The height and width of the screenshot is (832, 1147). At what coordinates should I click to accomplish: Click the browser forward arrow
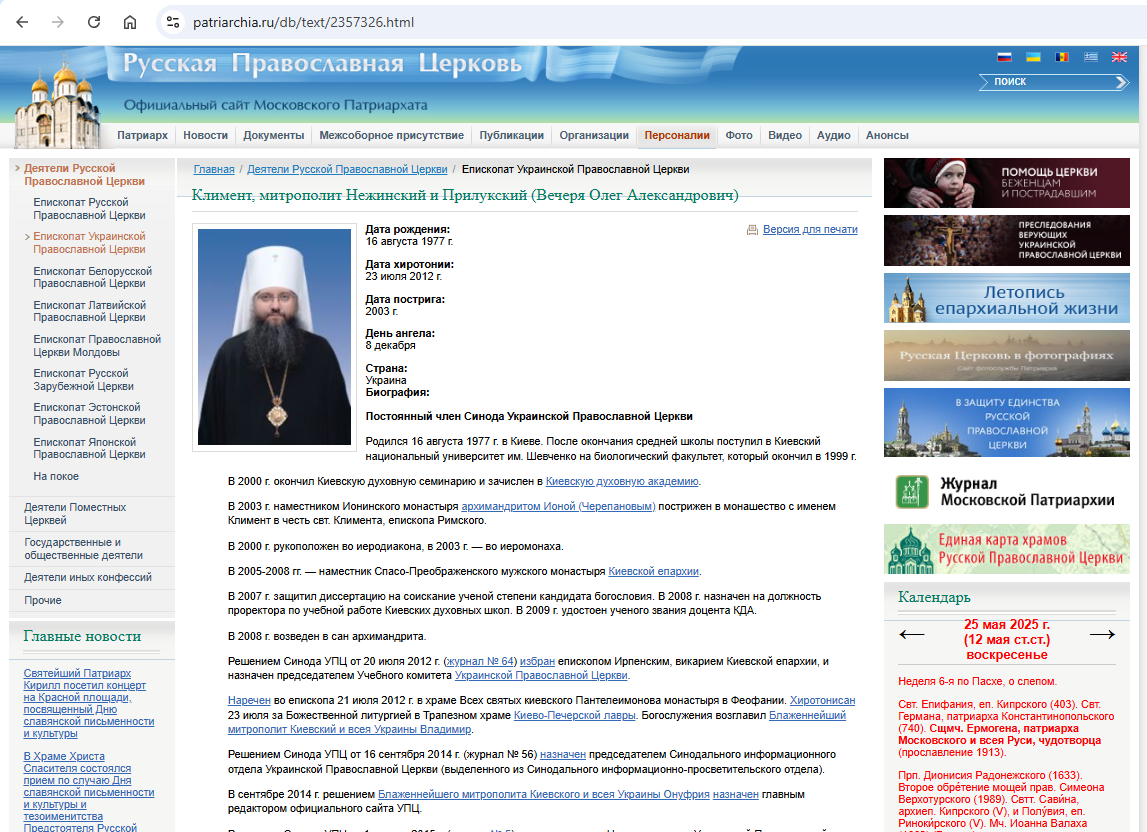coord(58,22)
